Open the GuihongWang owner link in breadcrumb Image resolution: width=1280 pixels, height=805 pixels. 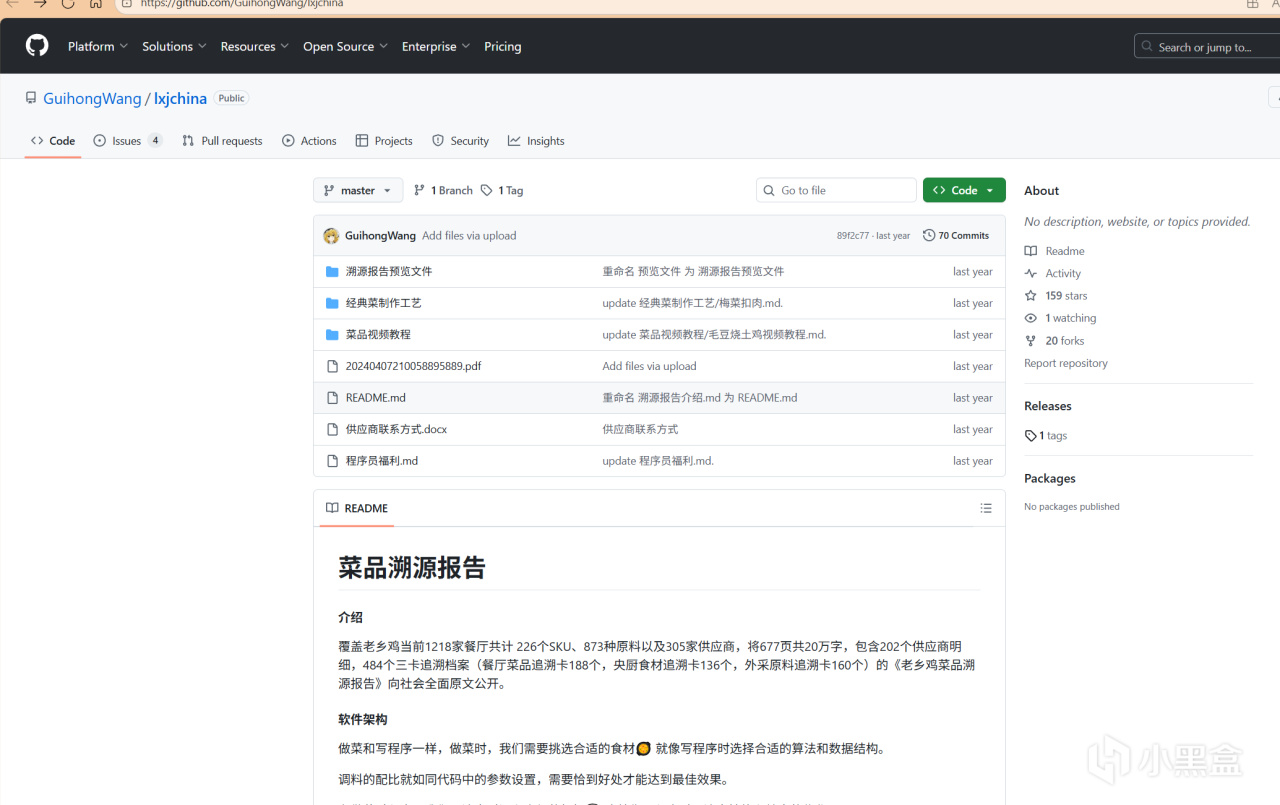point(92,98)
